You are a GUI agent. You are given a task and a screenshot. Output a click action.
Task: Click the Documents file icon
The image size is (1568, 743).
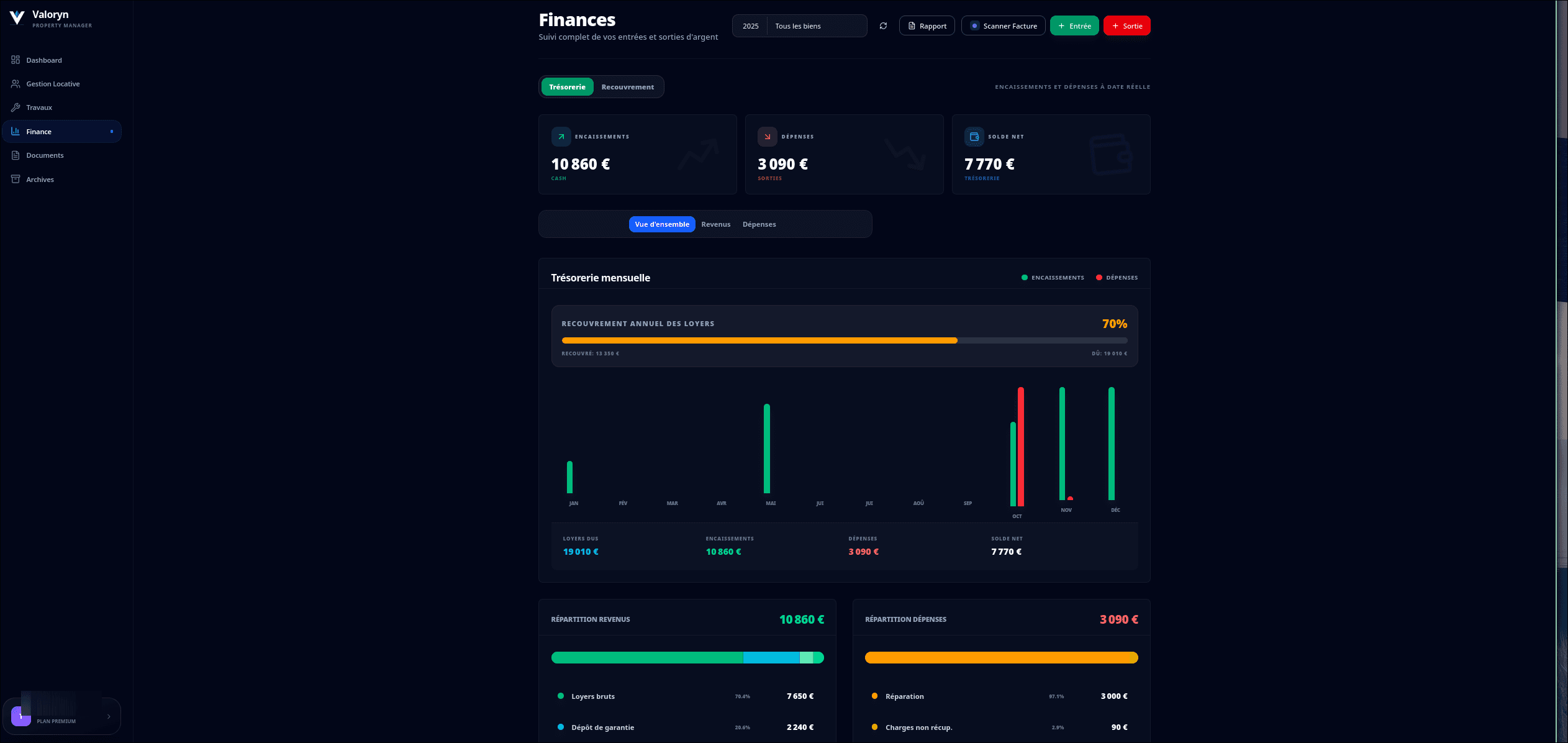(x=16, y=155)
